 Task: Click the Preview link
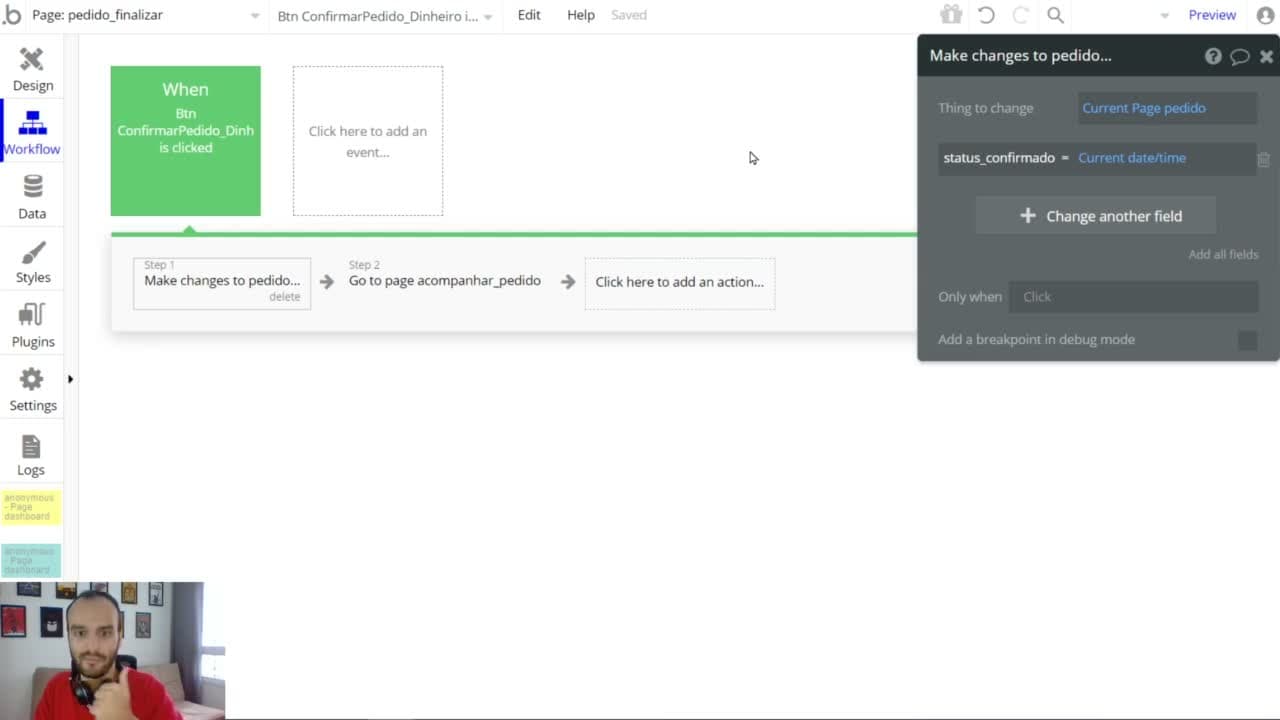click(1212, 15)
